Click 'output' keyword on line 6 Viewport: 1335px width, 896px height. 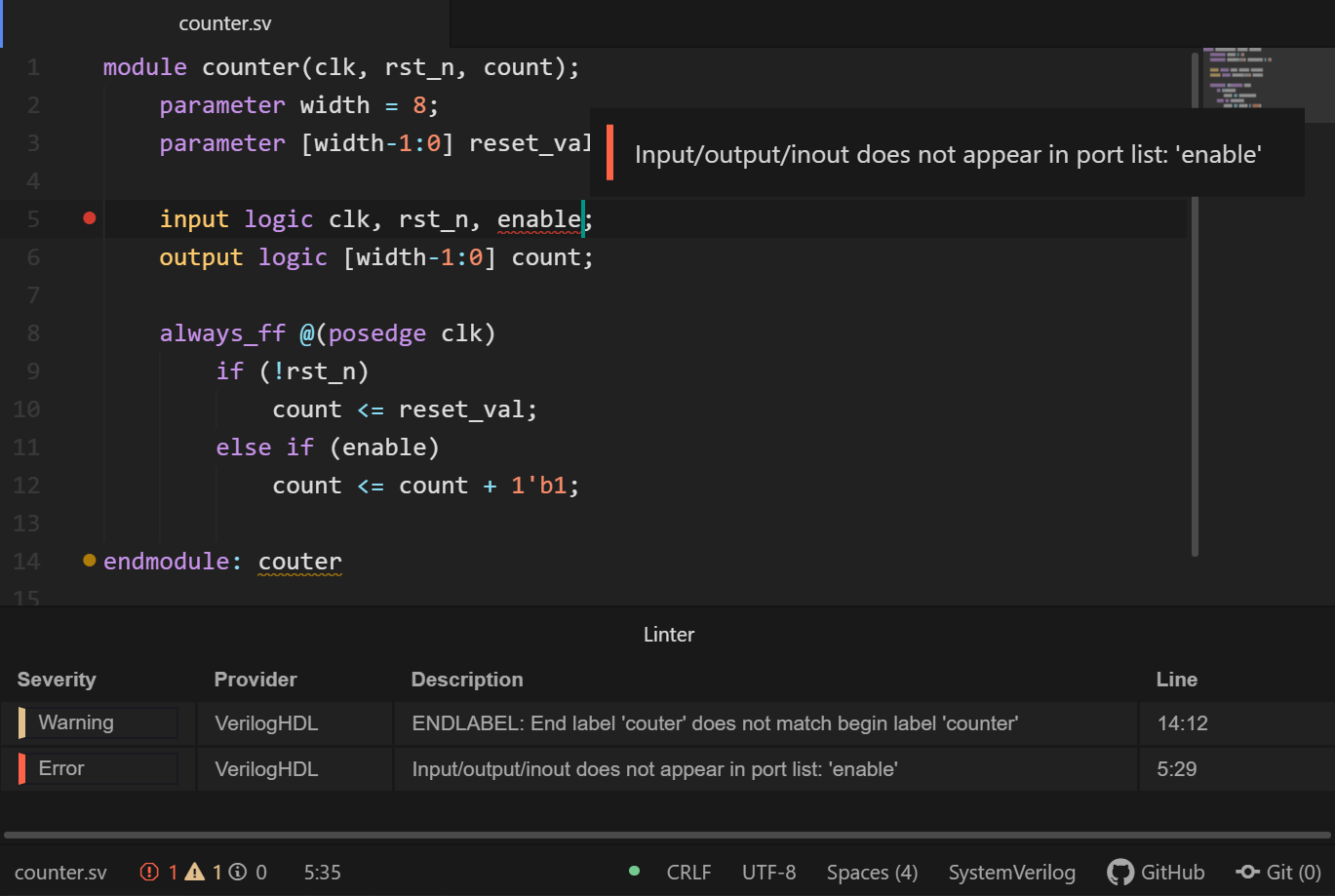pos(202,257)
